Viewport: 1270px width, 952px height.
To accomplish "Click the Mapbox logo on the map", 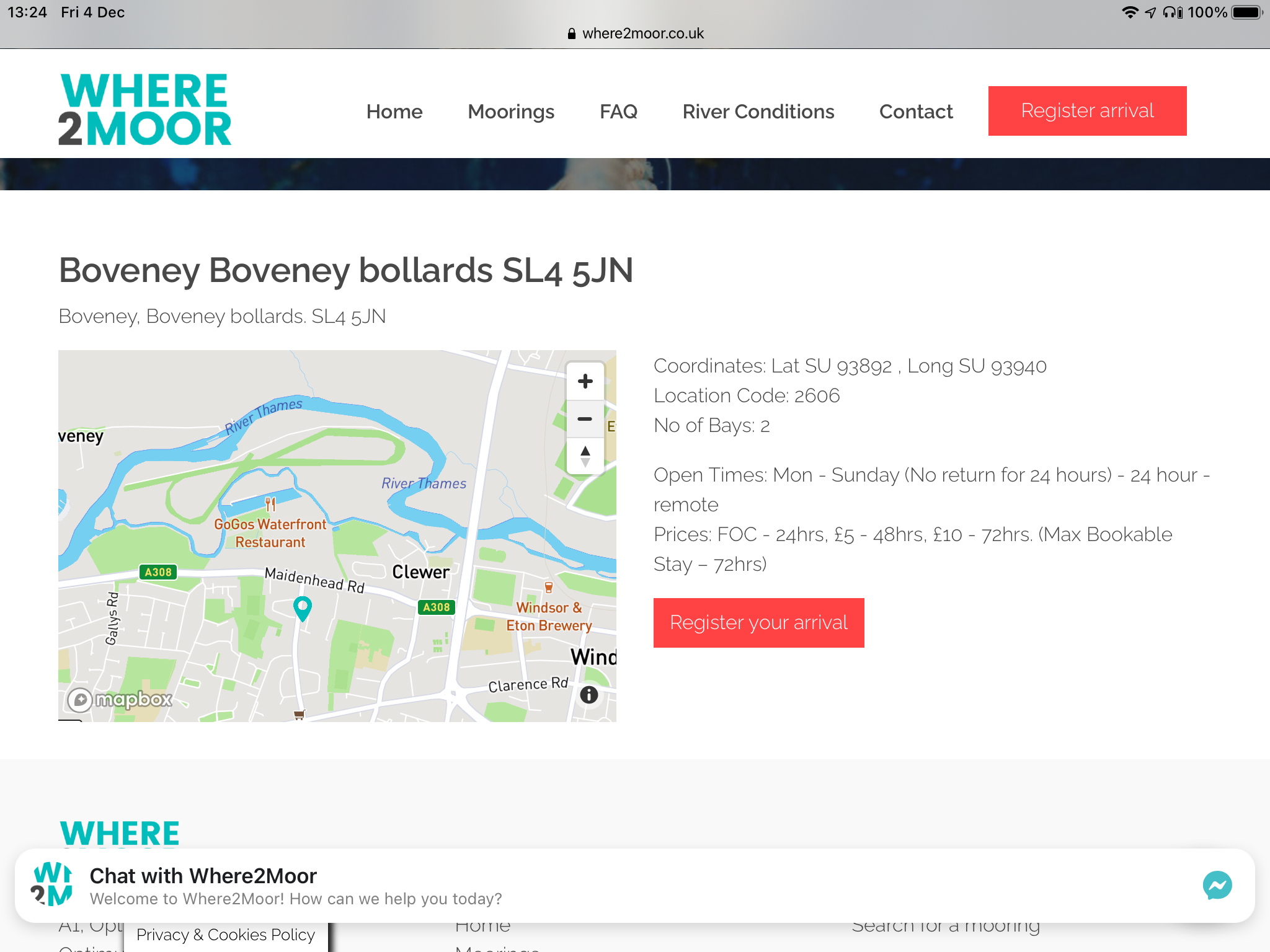I will click(120, 700).
